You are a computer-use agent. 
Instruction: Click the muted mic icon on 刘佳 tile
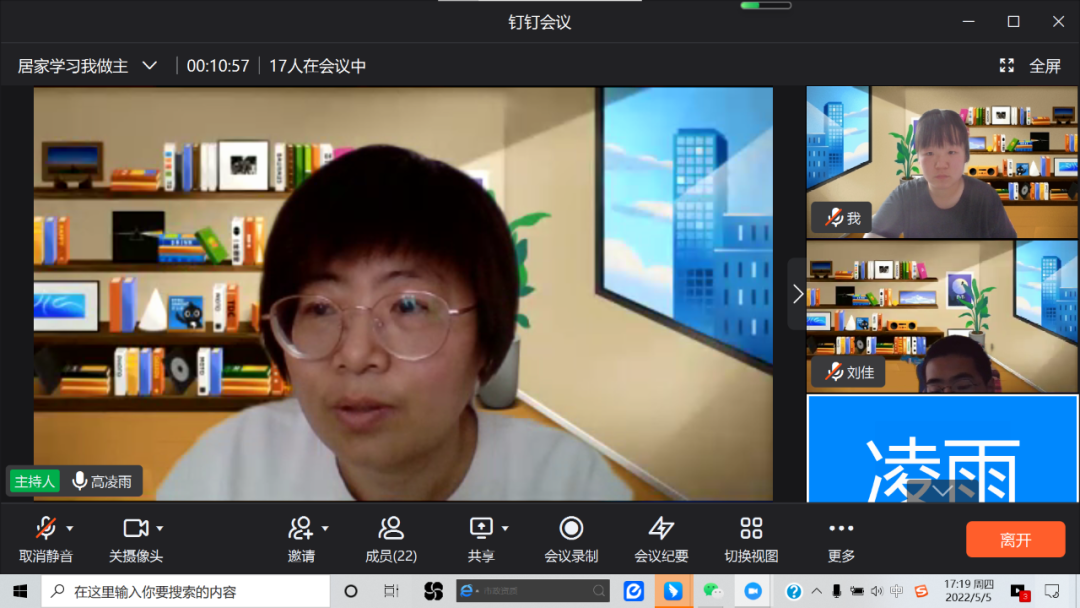click(834, 373)
